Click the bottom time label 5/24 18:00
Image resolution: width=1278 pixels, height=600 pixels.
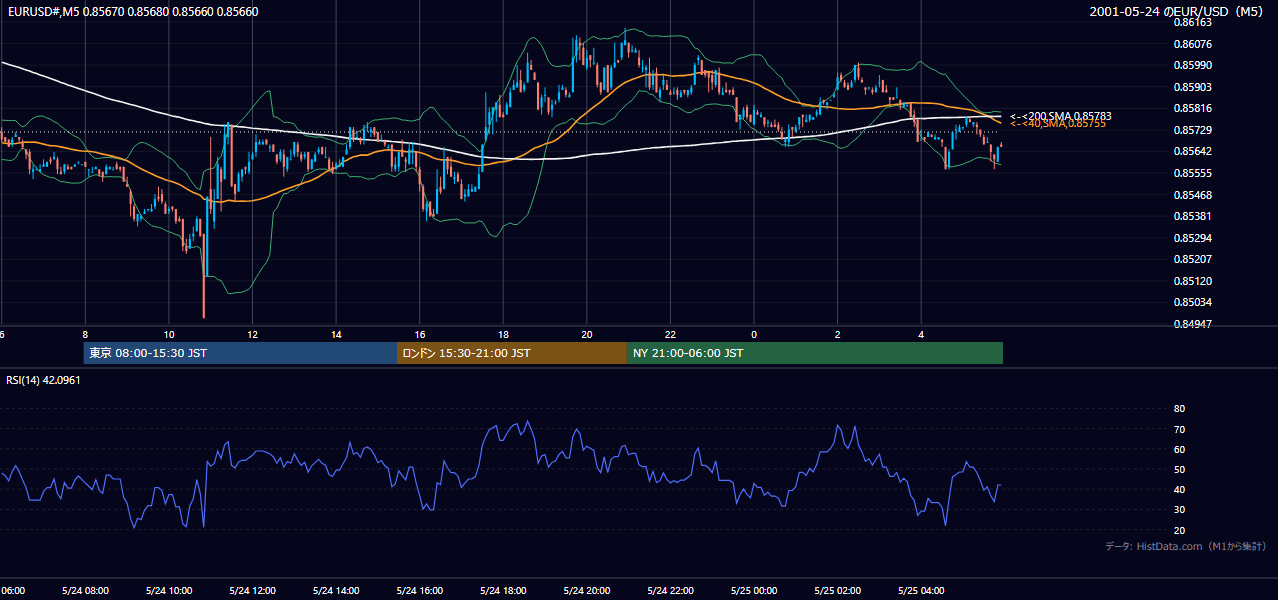[x=503, y=590]
